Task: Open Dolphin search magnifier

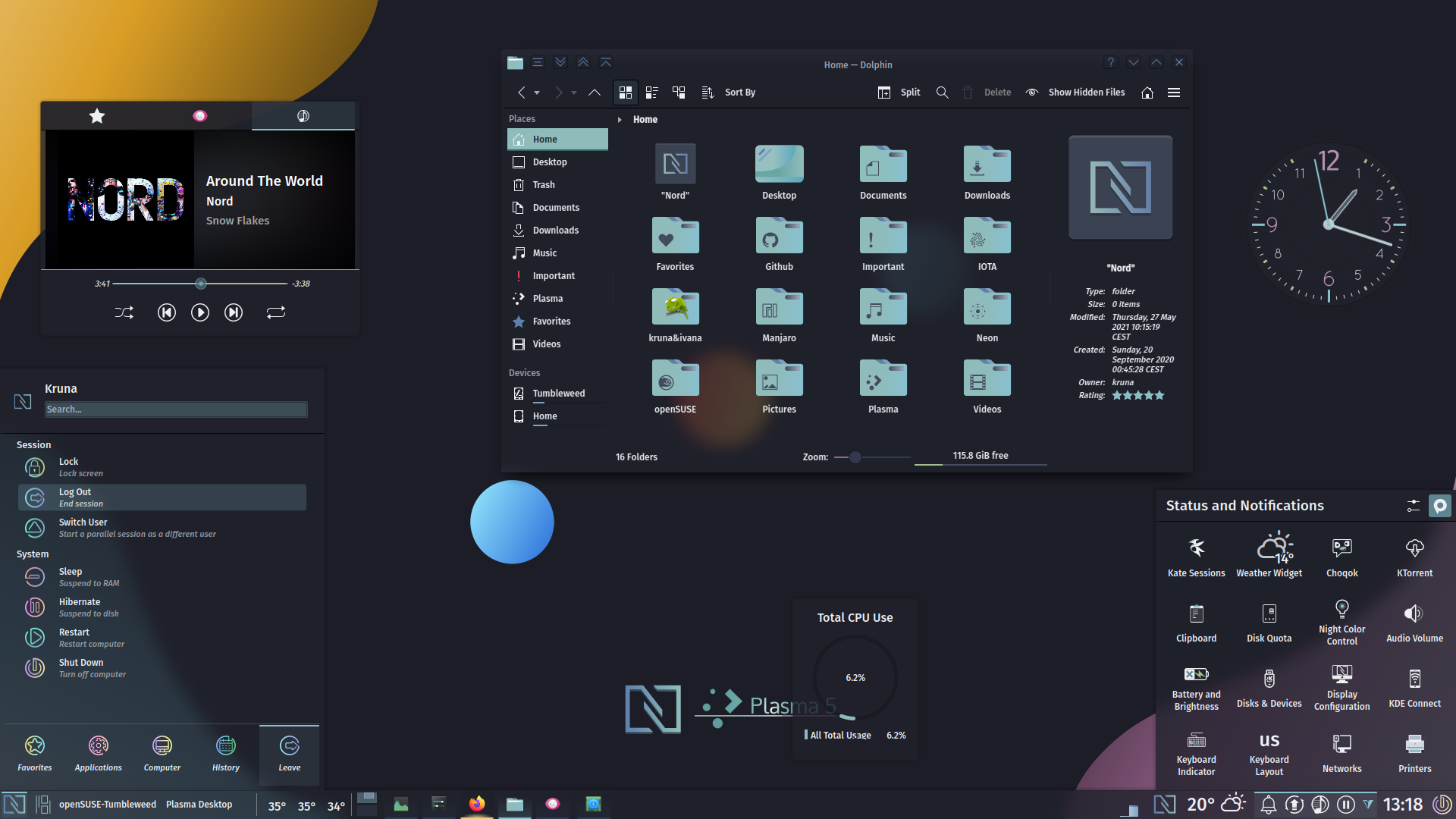Action: point(942,93)
